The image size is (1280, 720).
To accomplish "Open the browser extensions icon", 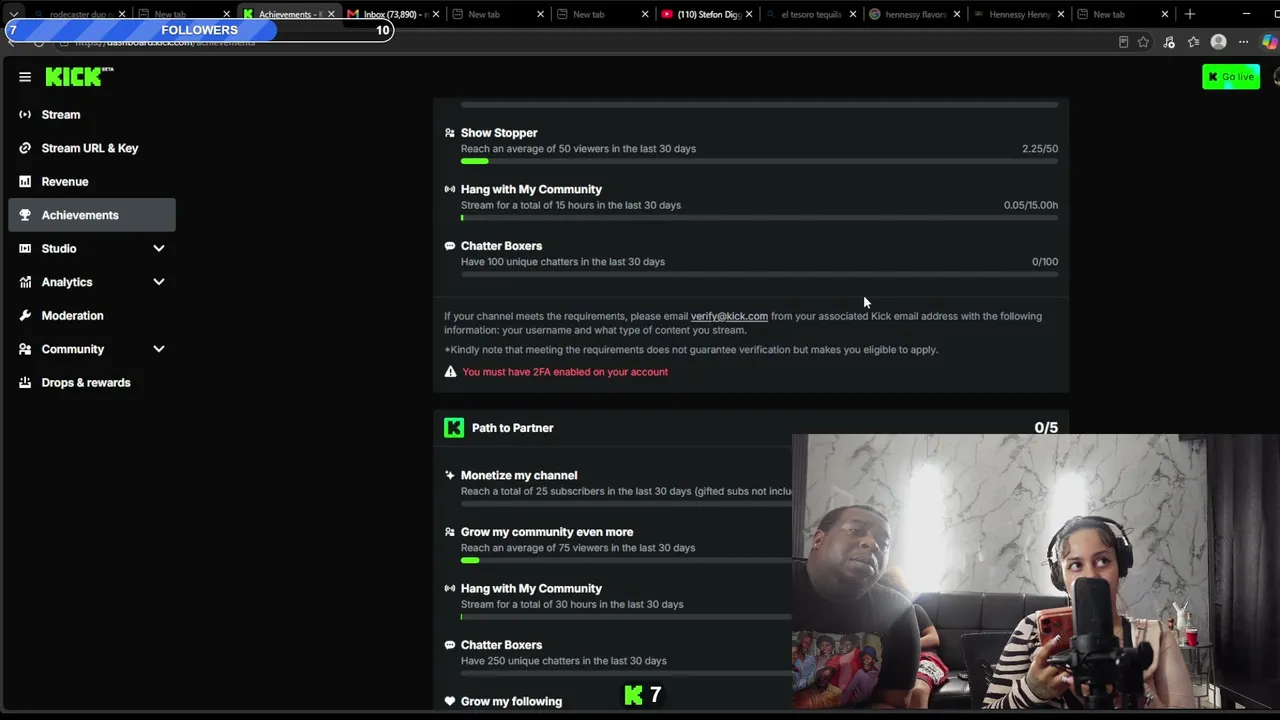I will pyautogui.click(x=1169, y=42).
